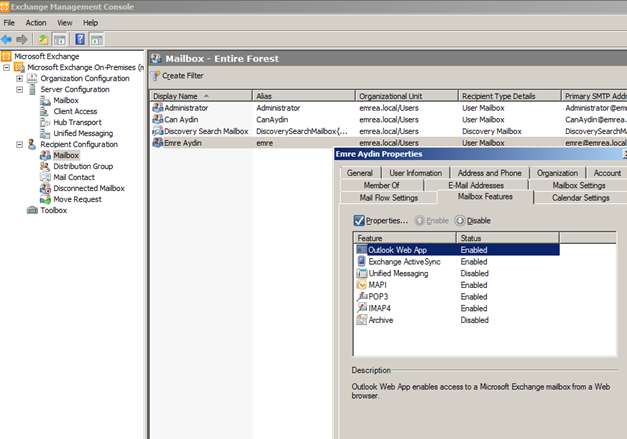Viewport: 627px width, 439px height.
Task: Click the Emre Aydin mailbox row icon
Action: 158,142
